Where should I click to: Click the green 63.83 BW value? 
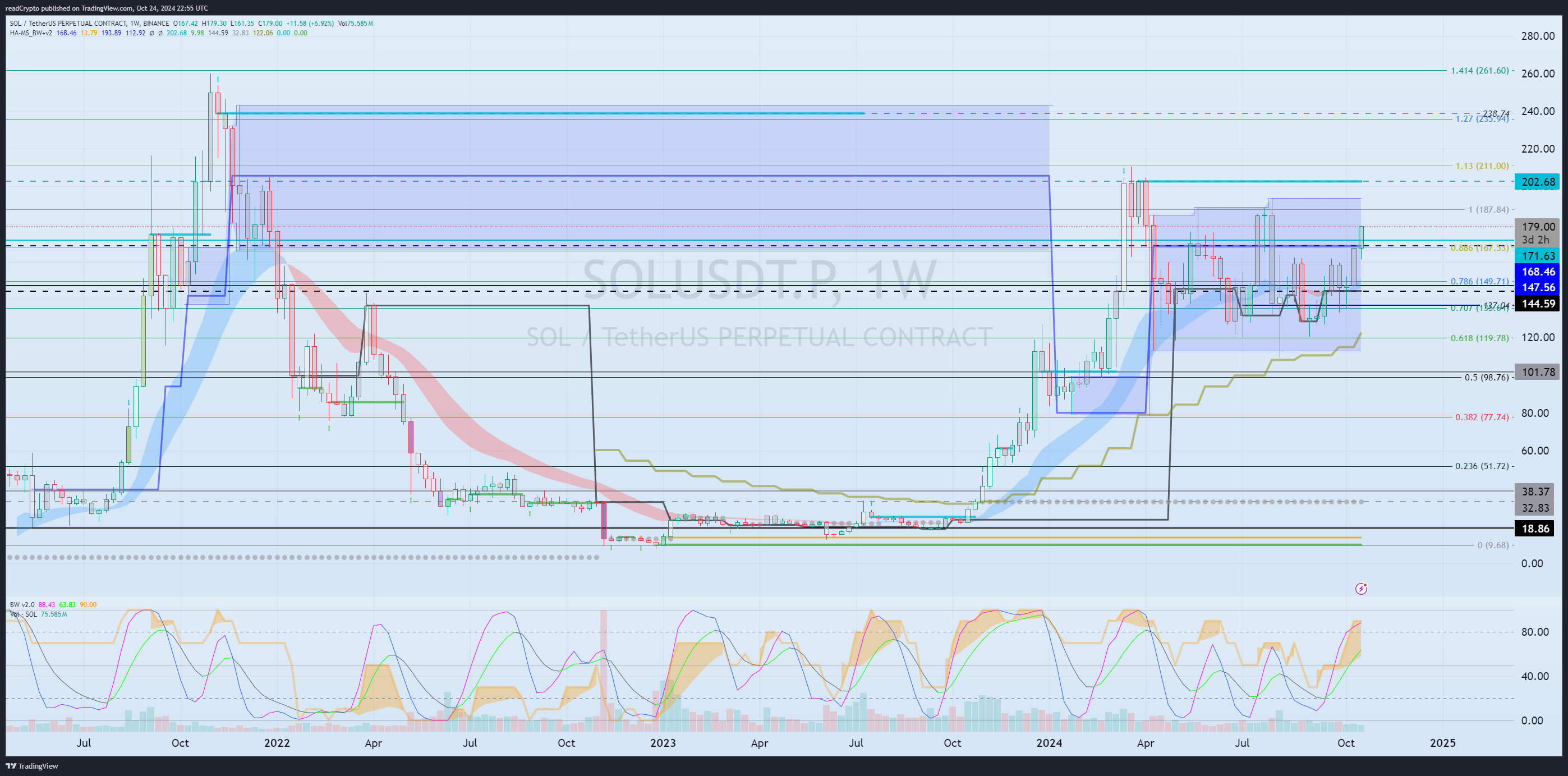(67, 605)
